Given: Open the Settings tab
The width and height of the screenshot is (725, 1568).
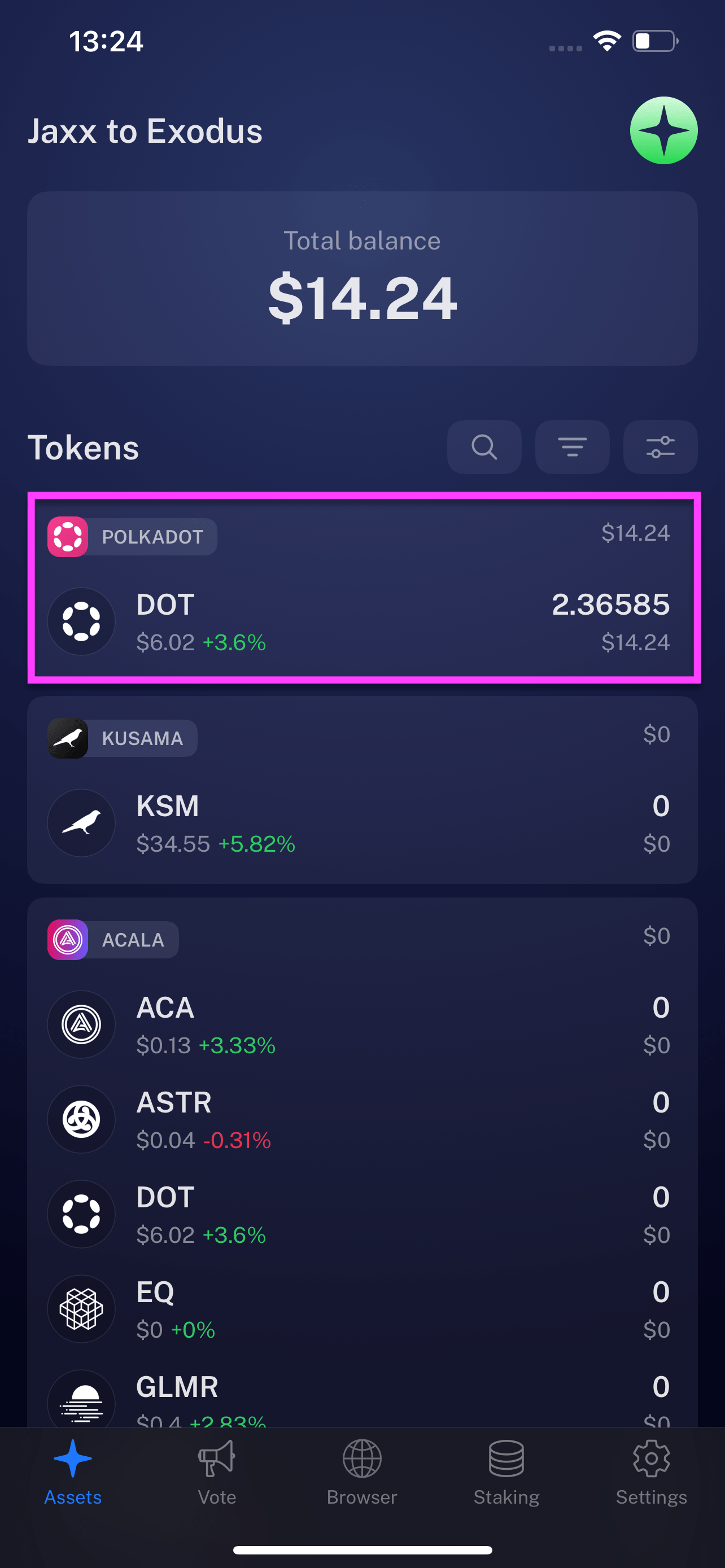Looking at the screenshot, I should [650, 1470].
